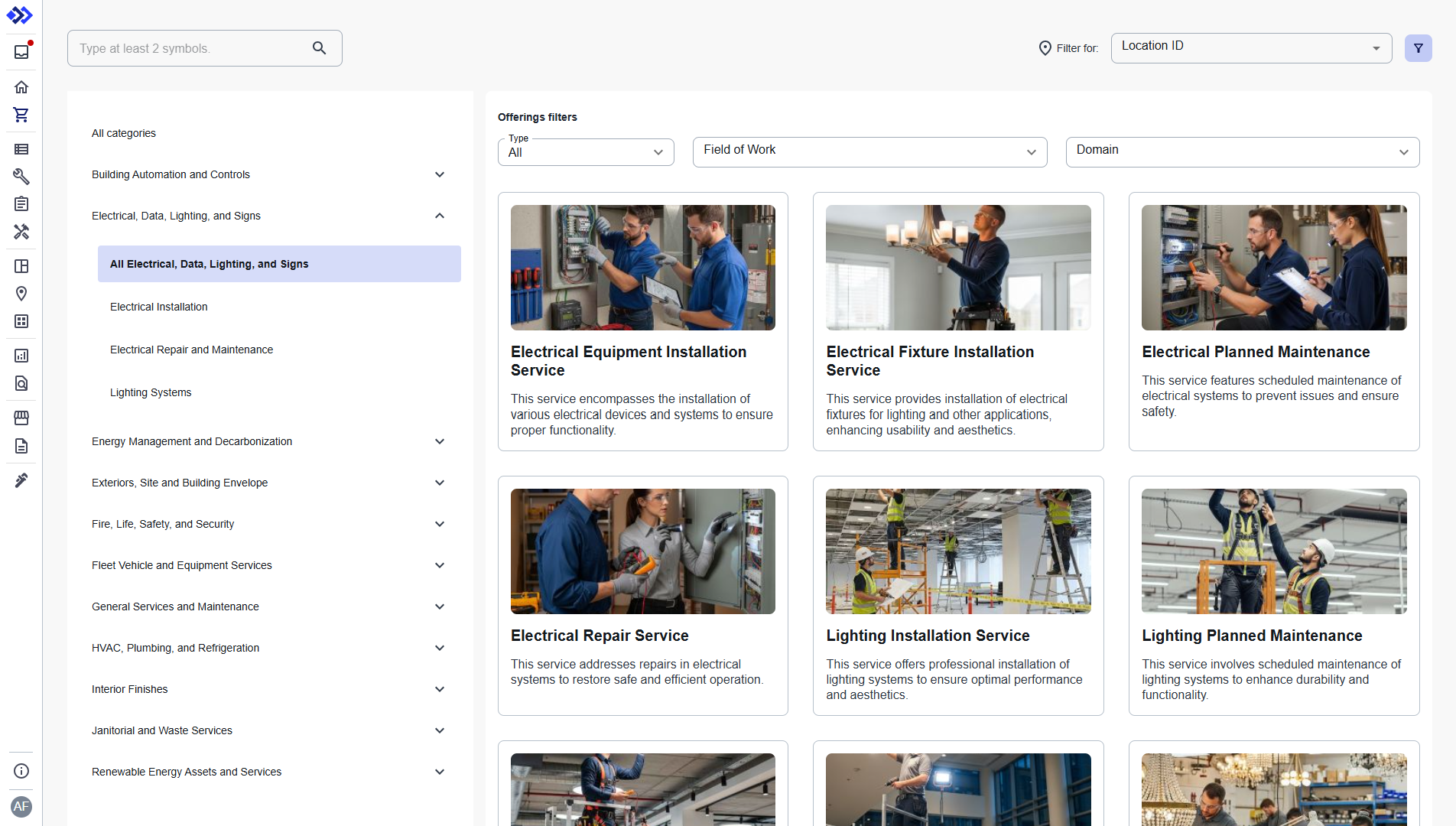Viewport: 1456px width, 826px height.
Task: Click Electrical Equipment Installation Service photo
Action: pos(643,268)
